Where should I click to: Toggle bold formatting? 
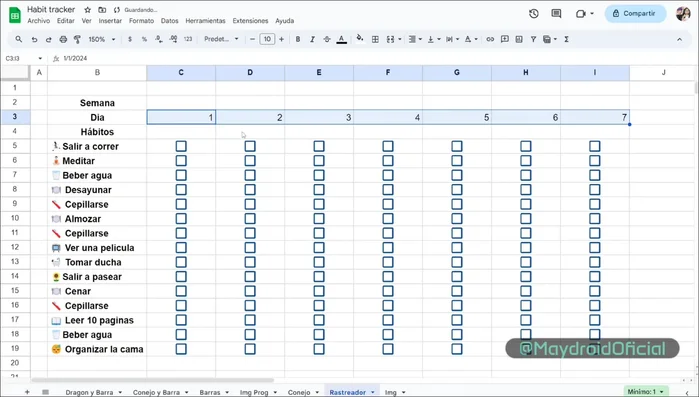[x=298, y=39]
